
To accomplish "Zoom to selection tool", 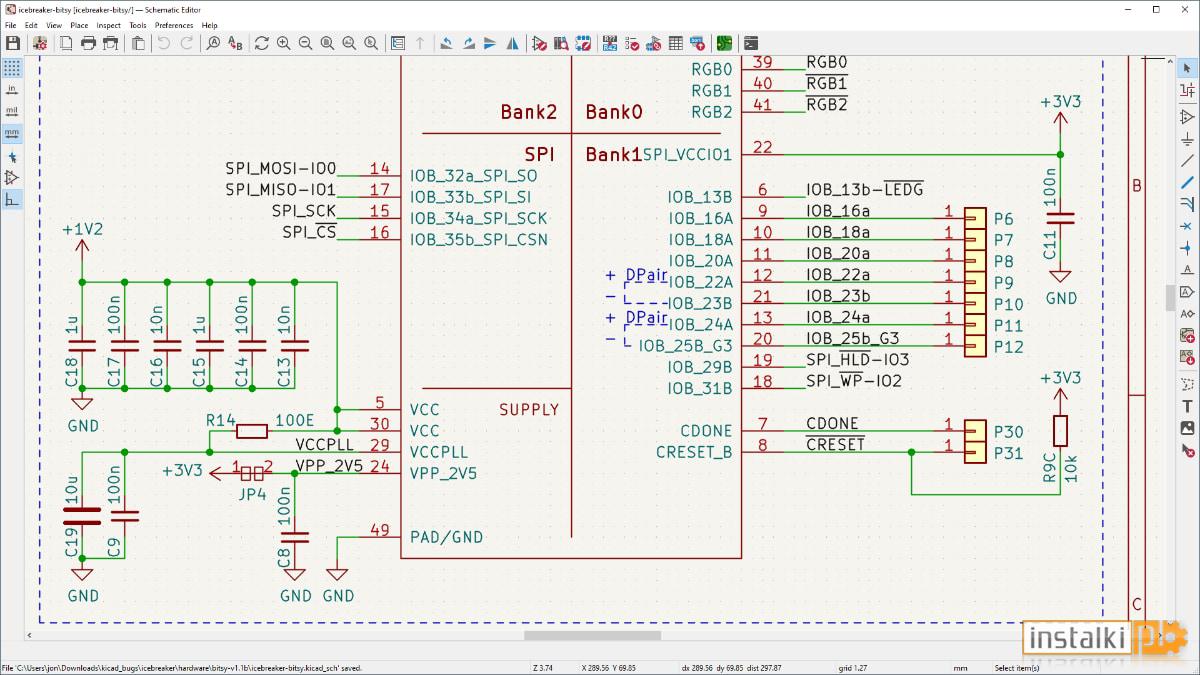I will 372,43.
